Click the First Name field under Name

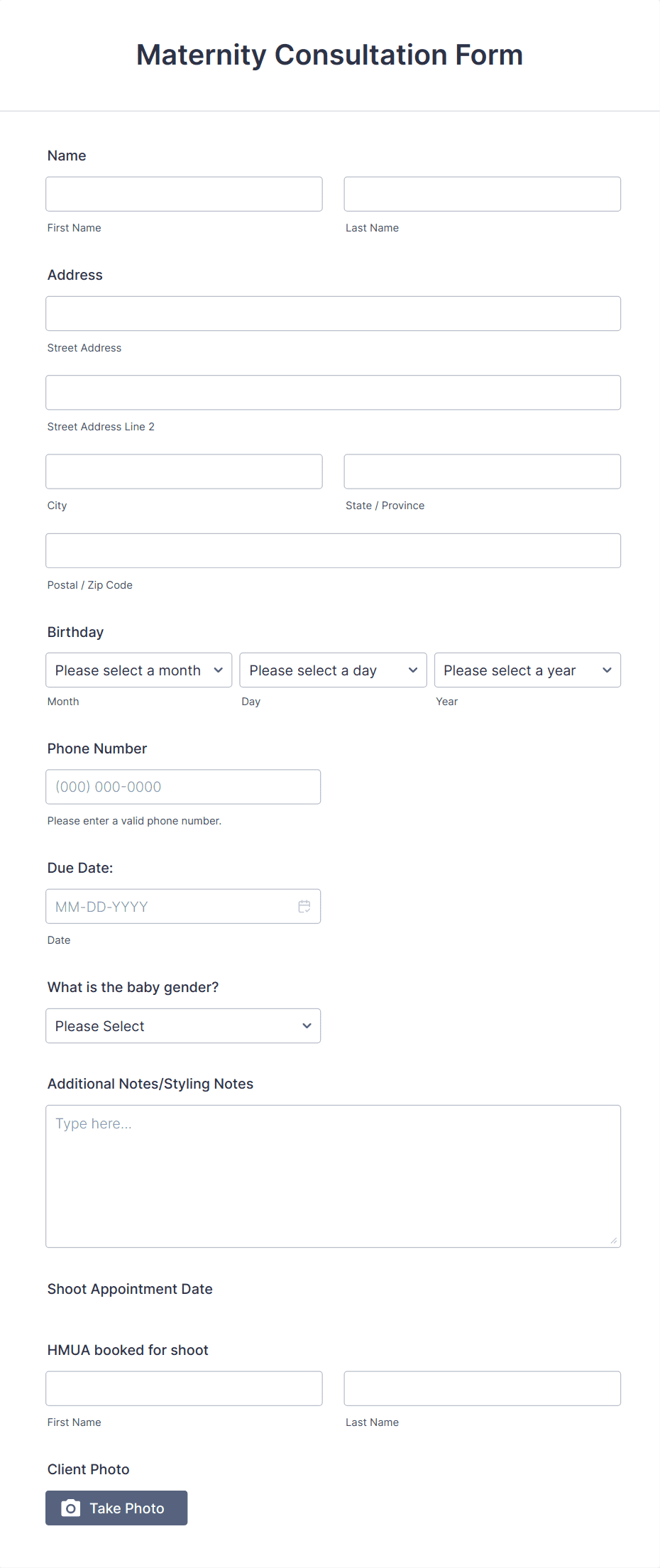coord(183,193)
